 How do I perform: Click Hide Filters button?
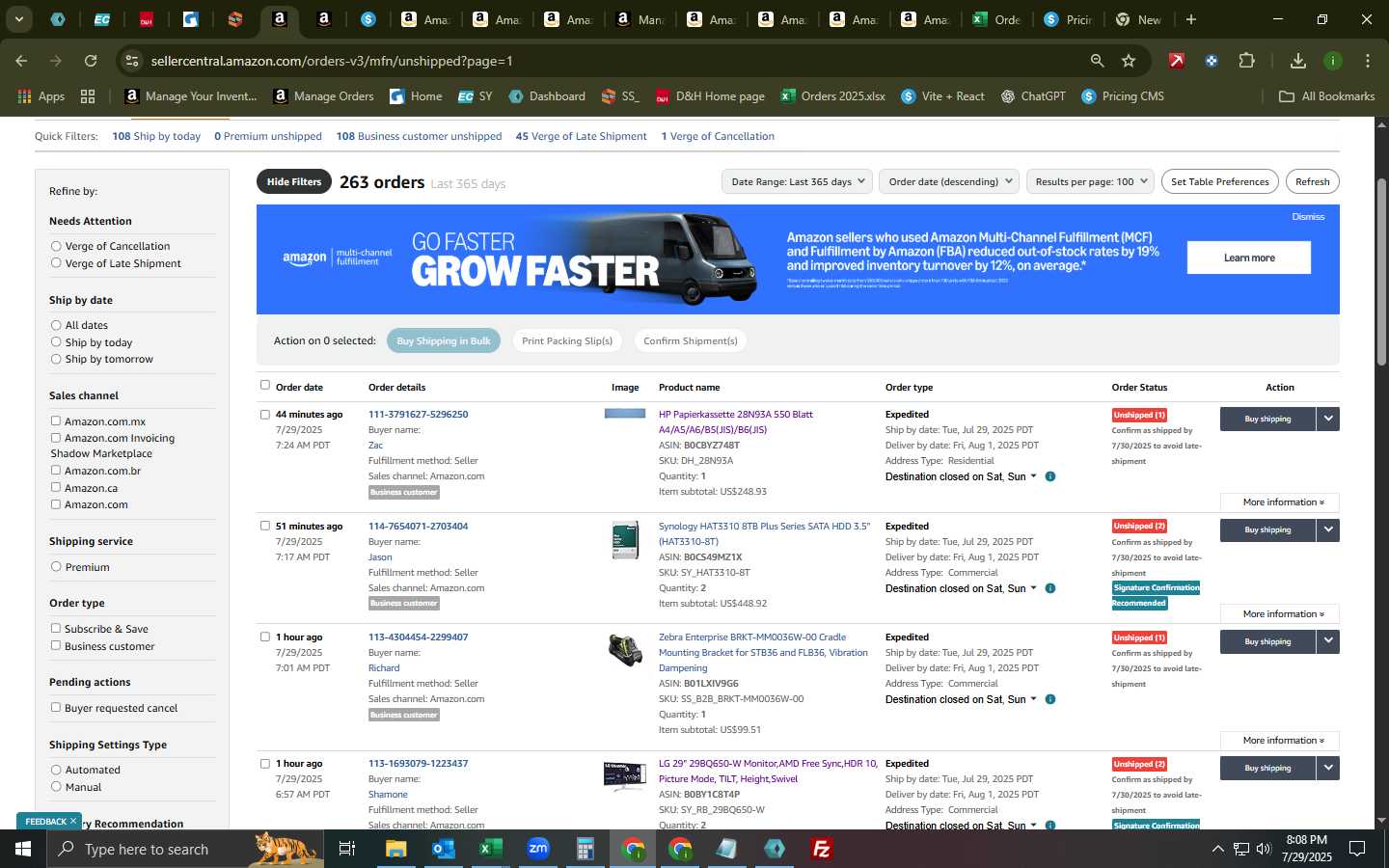point(294,181)
